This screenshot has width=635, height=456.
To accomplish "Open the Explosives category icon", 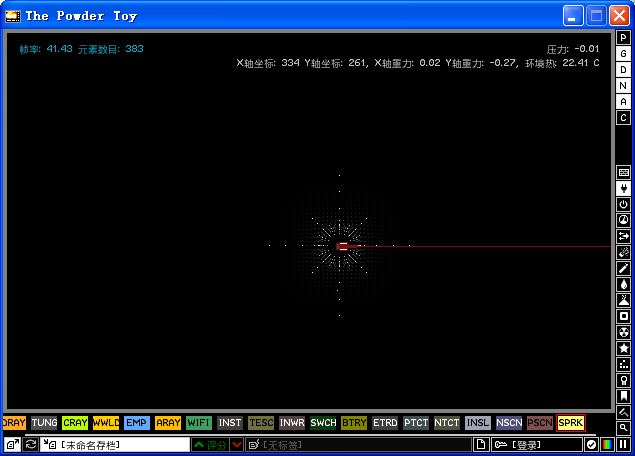I will 624,252.
